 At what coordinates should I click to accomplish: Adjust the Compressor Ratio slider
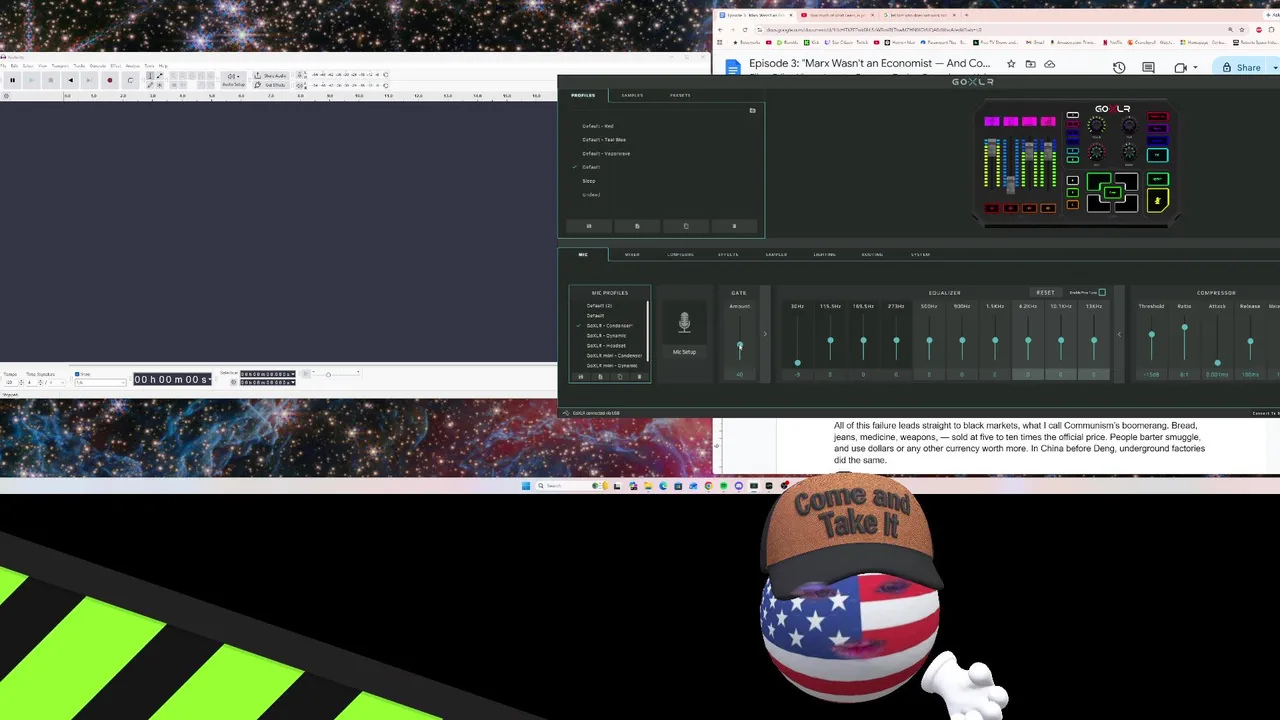[1184, 327]
